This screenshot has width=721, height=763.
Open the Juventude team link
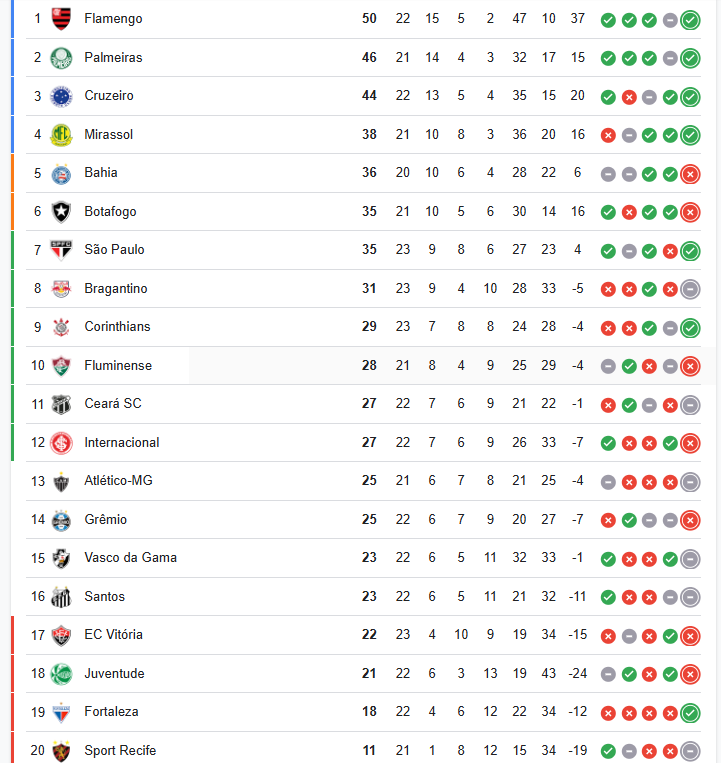[x=114, y=673]
